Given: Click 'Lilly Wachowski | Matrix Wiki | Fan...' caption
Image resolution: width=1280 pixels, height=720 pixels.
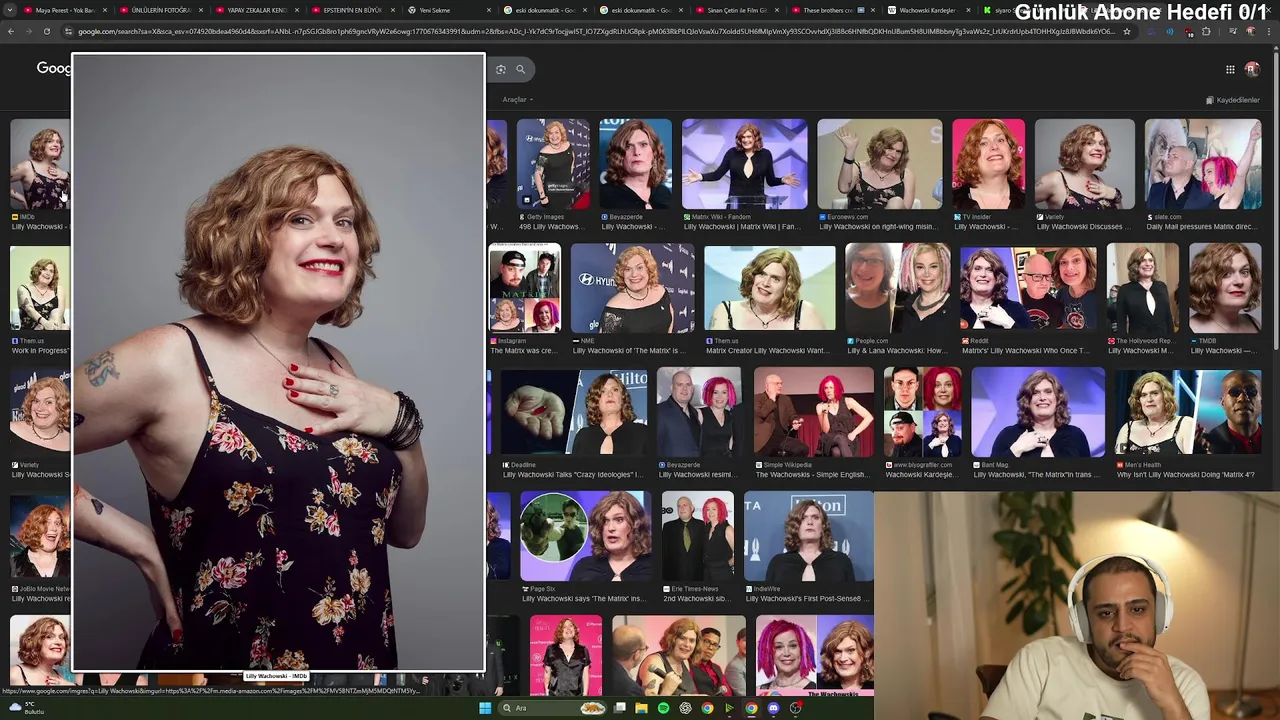Looking at the screenshot, I should click(x=742, y=227).
